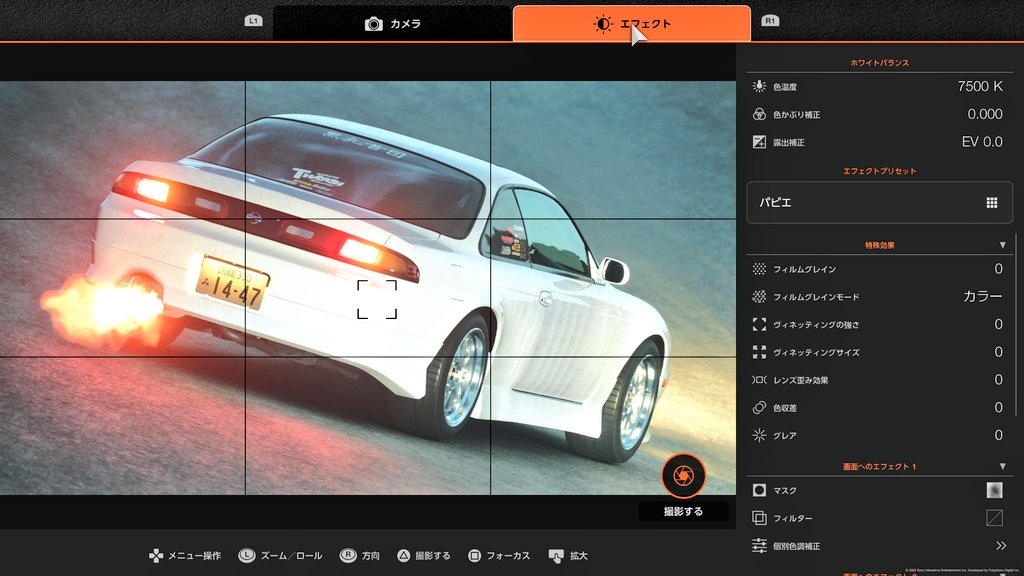Image resolution: width=1024 pixels, height=576 pixels.
Task: Click the brightness icon in エフェクト tab
Action: point(603,24)
